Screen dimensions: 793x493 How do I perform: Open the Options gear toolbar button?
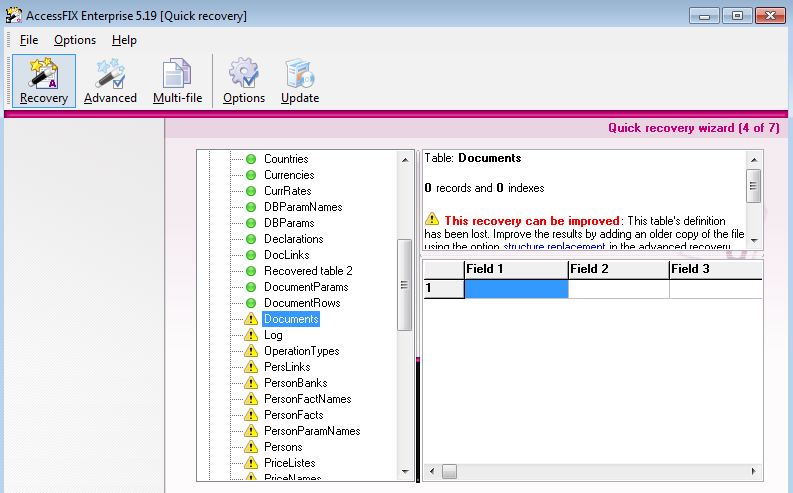[x=244, y=81]
